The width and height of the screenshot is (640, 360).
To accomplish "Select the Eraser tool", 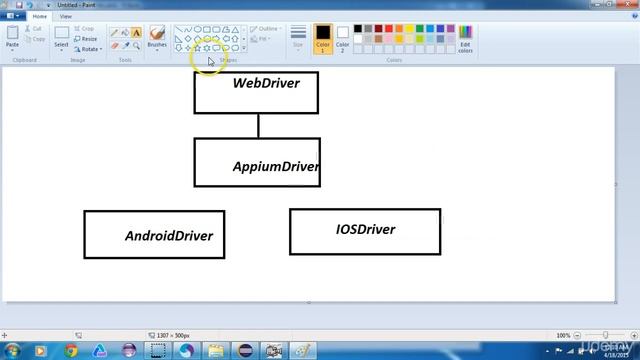I will [115, 46].
